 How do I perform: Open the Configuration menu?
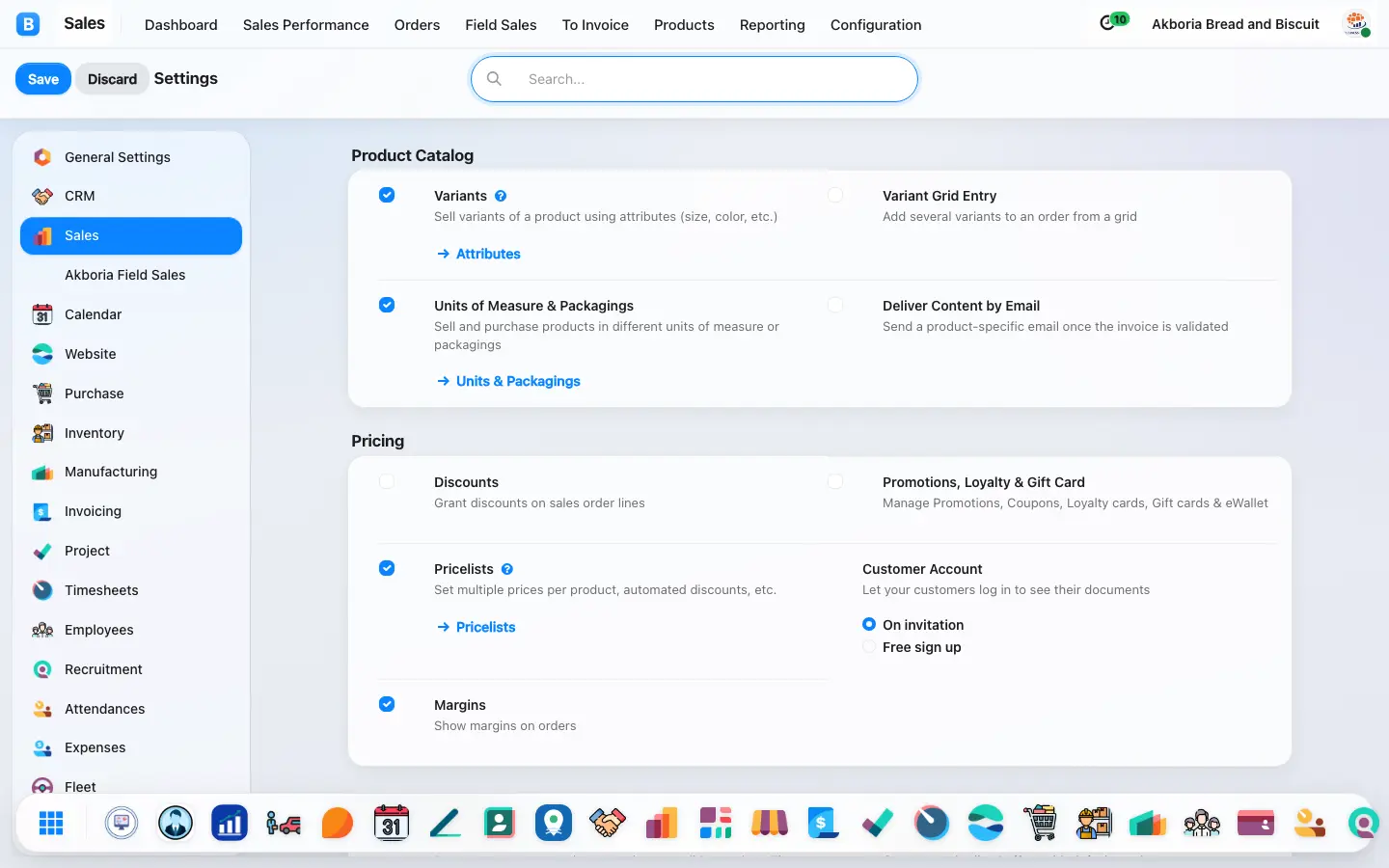pos(876,25)
